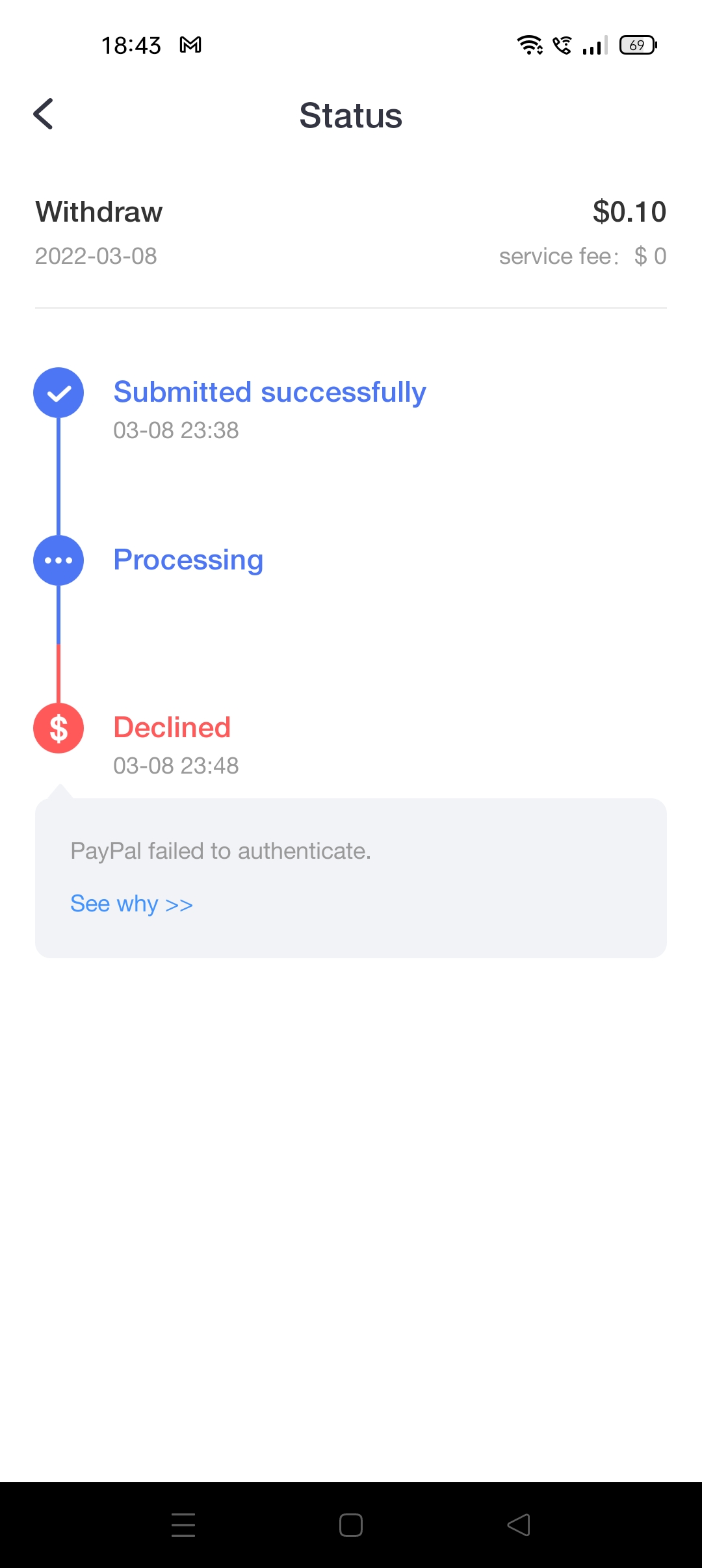Tap the Gmail notification icon
Viewport: 702px width, 1568px height.
pyautogui.click(x=190, y=45)
